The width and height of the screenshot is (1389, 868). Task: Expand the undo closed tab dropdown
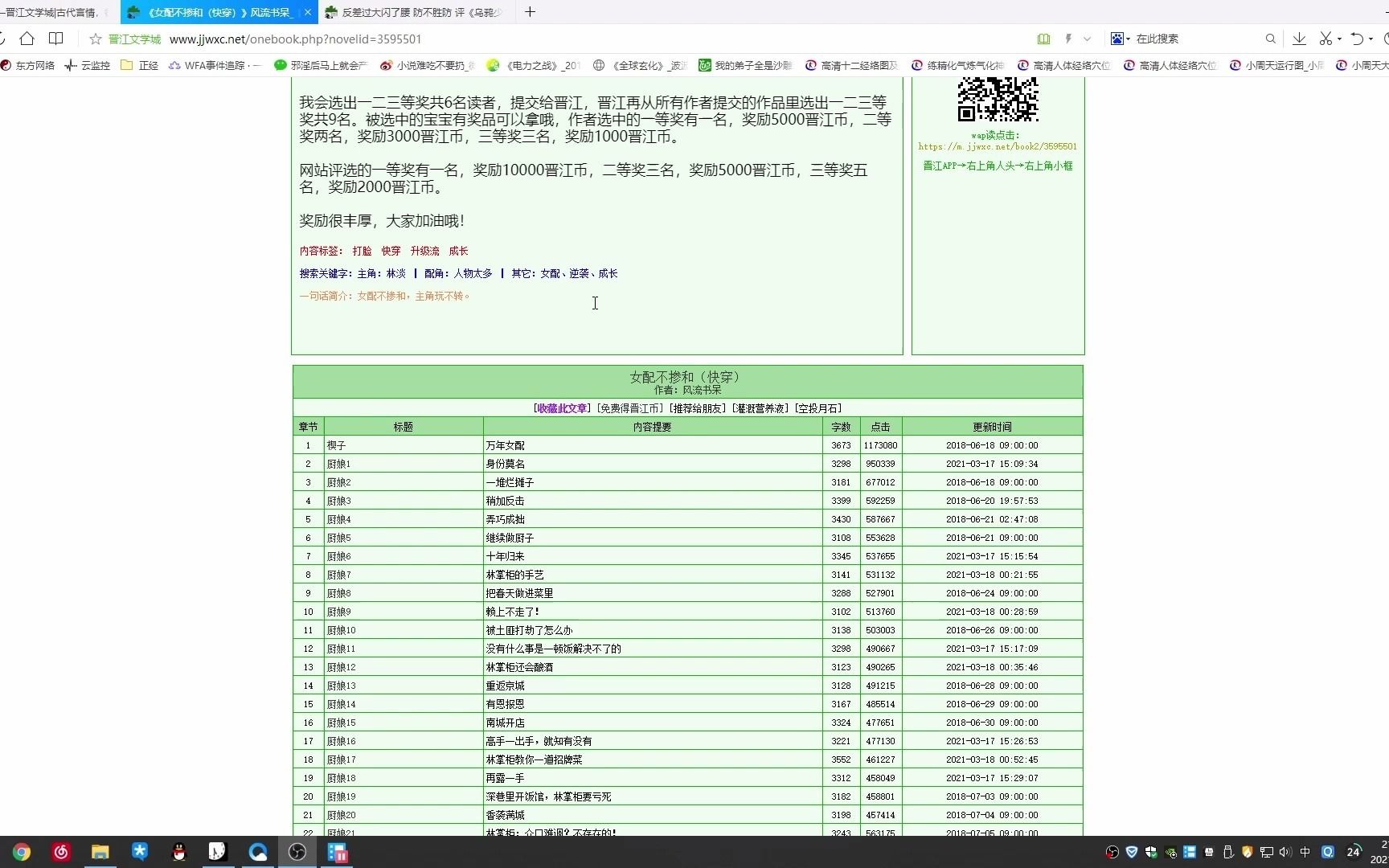(x=1371, y=39)
